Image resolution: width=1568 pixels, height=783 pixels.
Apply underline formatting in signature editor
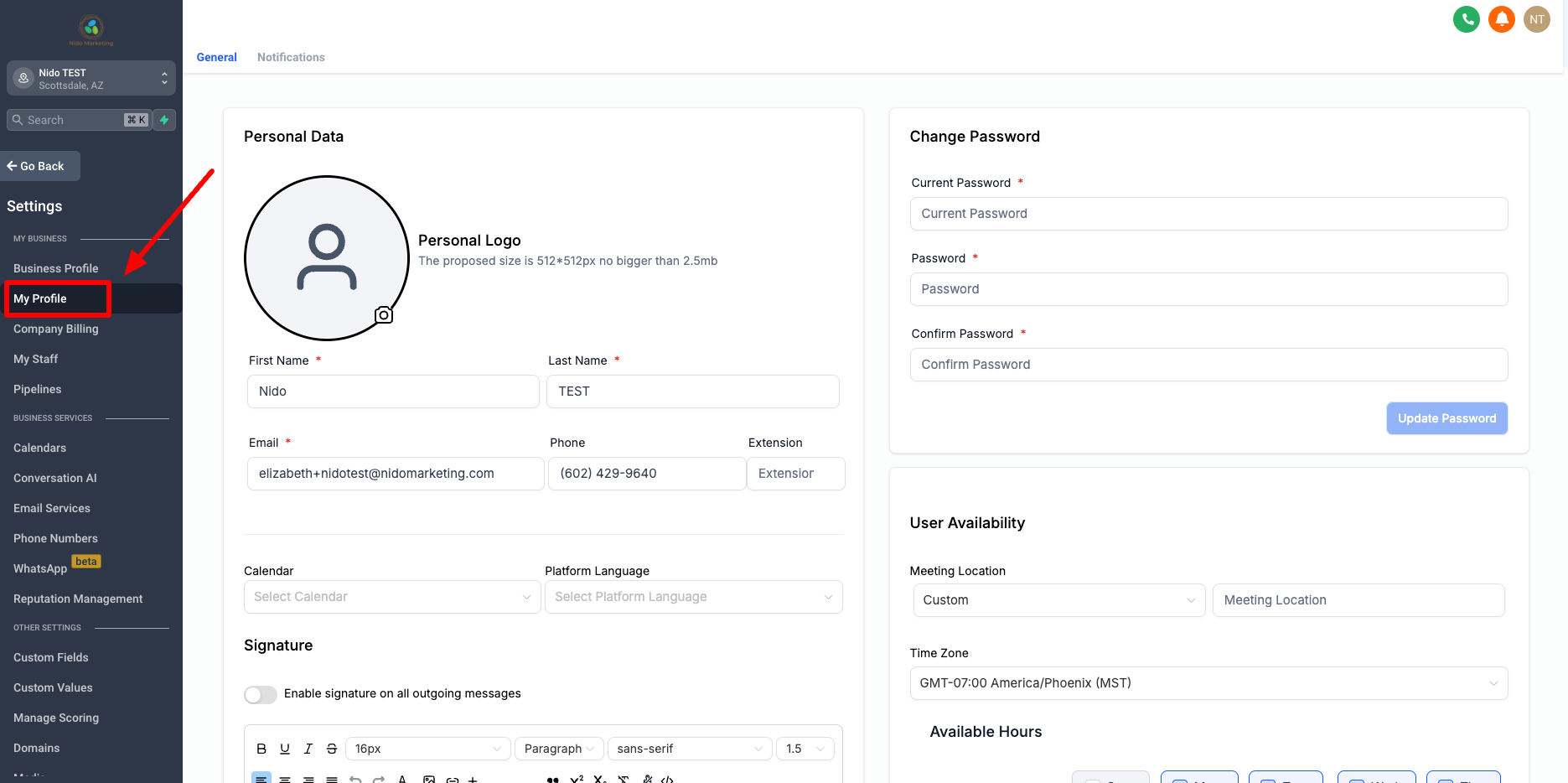[x=285, y=749]
